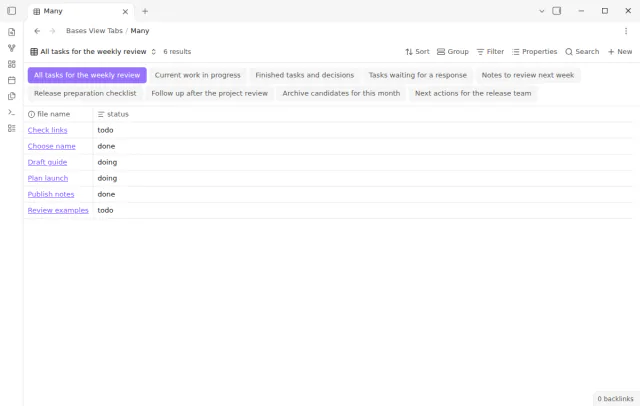Open canvas icon in left ribbon
This screenshot has height=406, width=640.
tap(11, 64)
